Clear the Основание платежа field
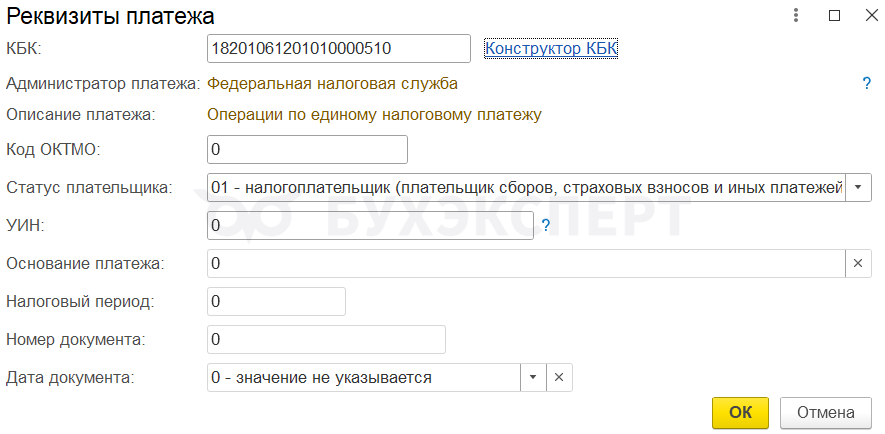The width and height of the screenshot is (885, 434). (x=859, y=264)
